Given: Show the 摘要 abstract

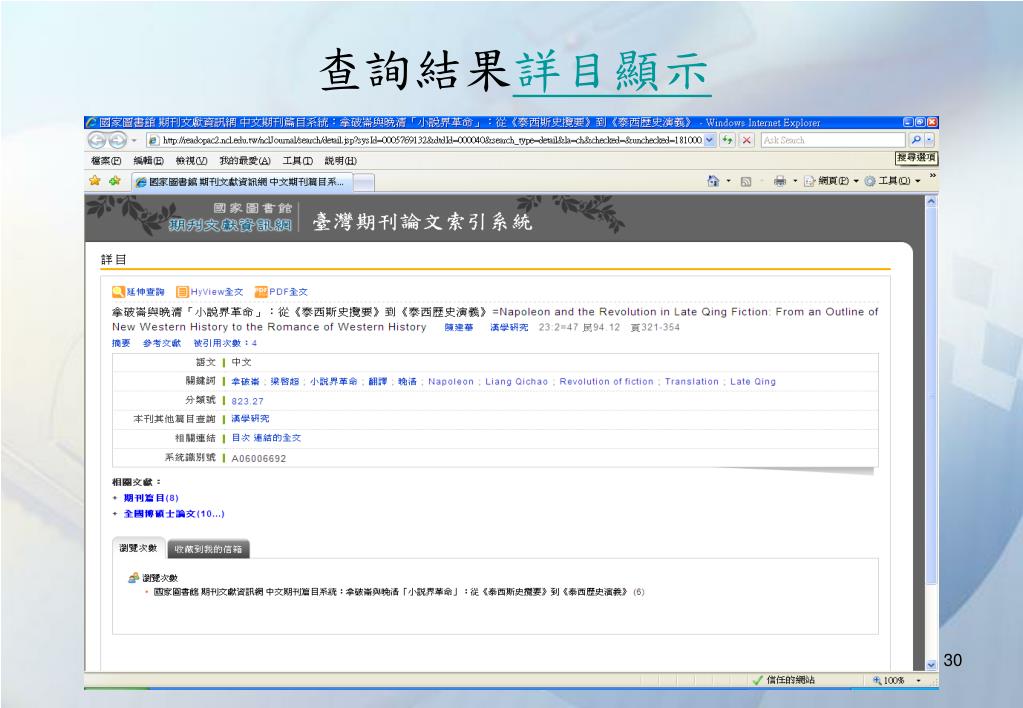Looking at the screenshot, I should [x=121, y=343].
